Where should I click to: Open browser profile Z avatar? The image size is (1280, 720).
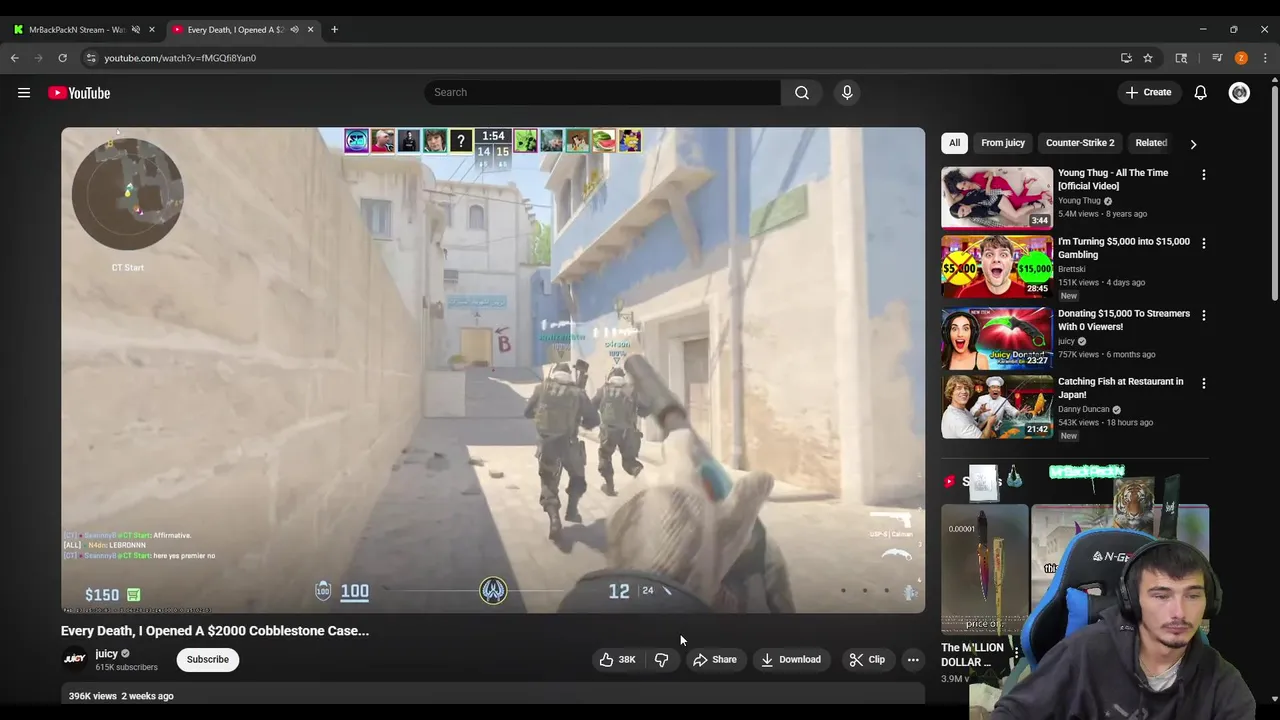coord(1241,58)
